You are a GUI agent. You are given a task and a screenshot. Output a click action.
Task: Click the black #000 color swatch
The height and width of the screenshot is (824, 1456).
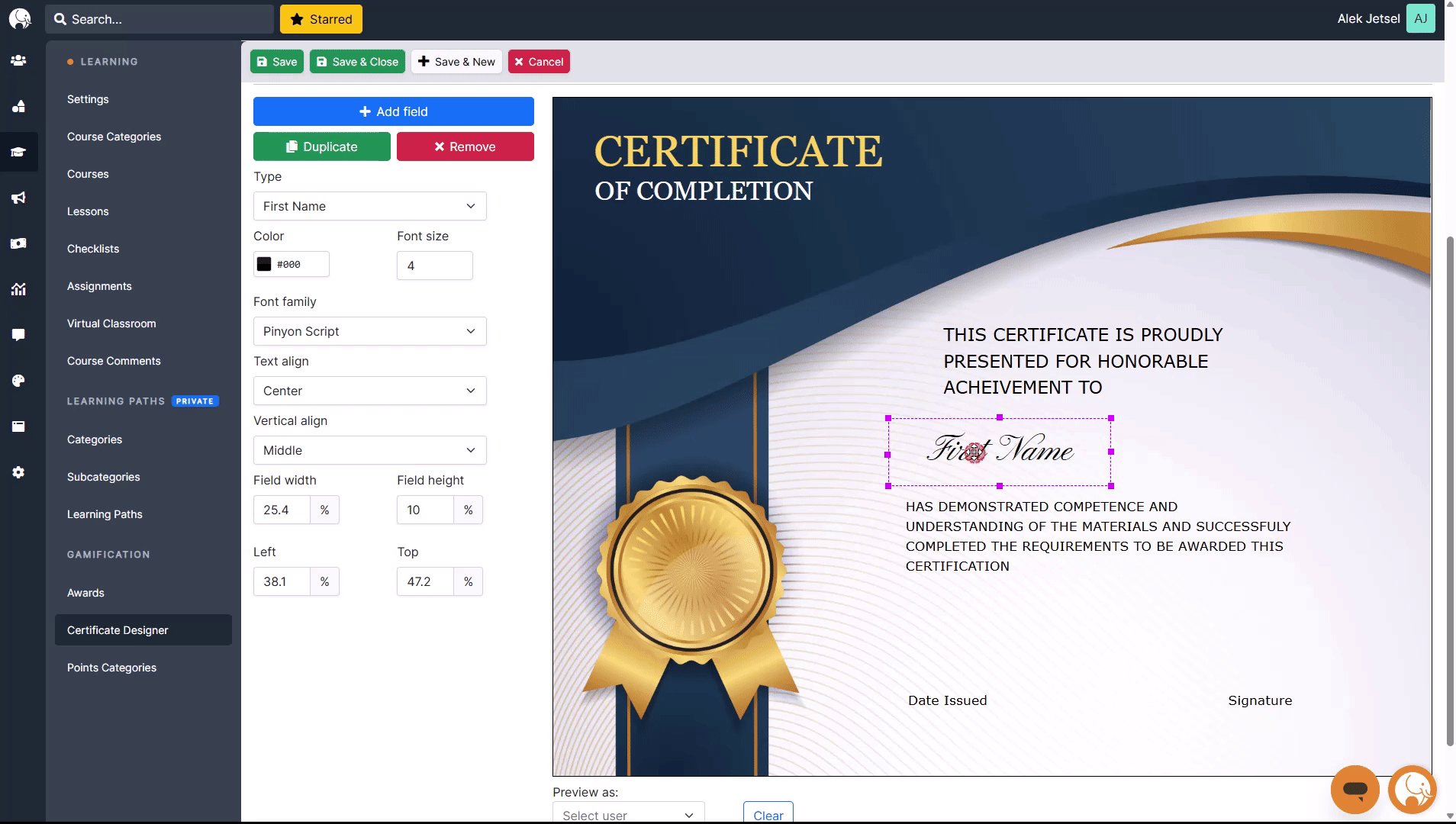coord(264,264)
